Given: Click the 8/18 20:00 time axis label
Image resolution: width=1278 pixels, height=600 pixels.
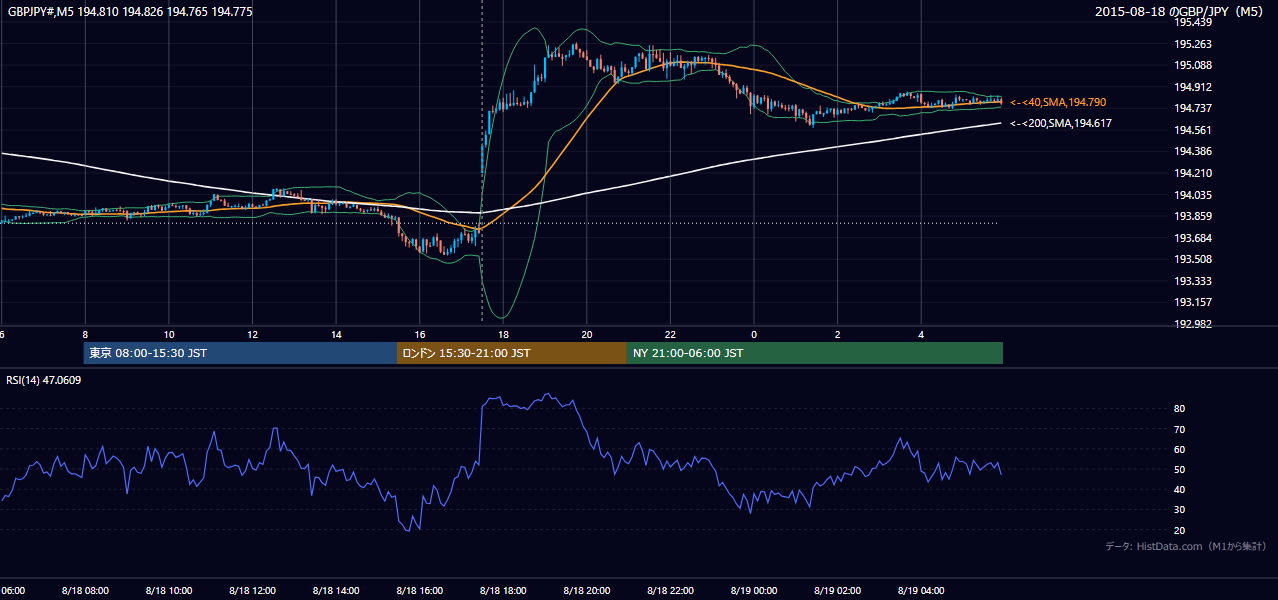Looking at the screenshot, I should tap(586, 590).
